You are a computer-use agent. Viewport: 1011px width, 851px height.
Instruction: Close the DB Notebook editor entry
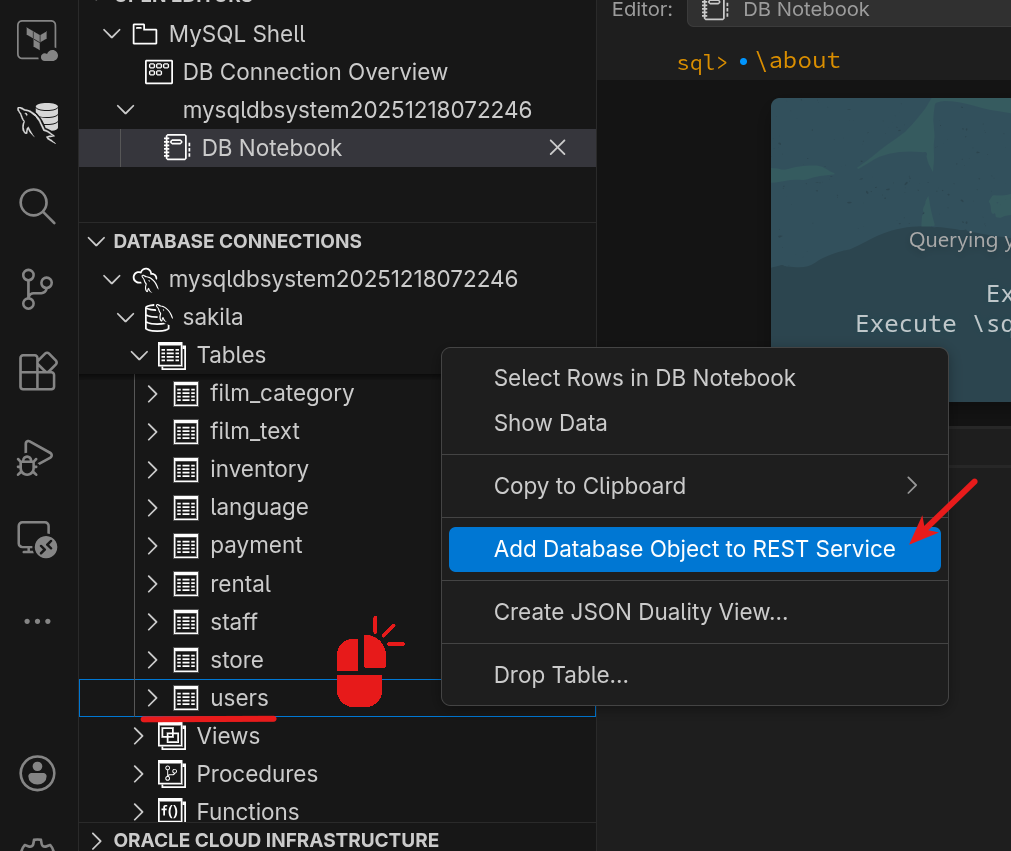[558, 148]
